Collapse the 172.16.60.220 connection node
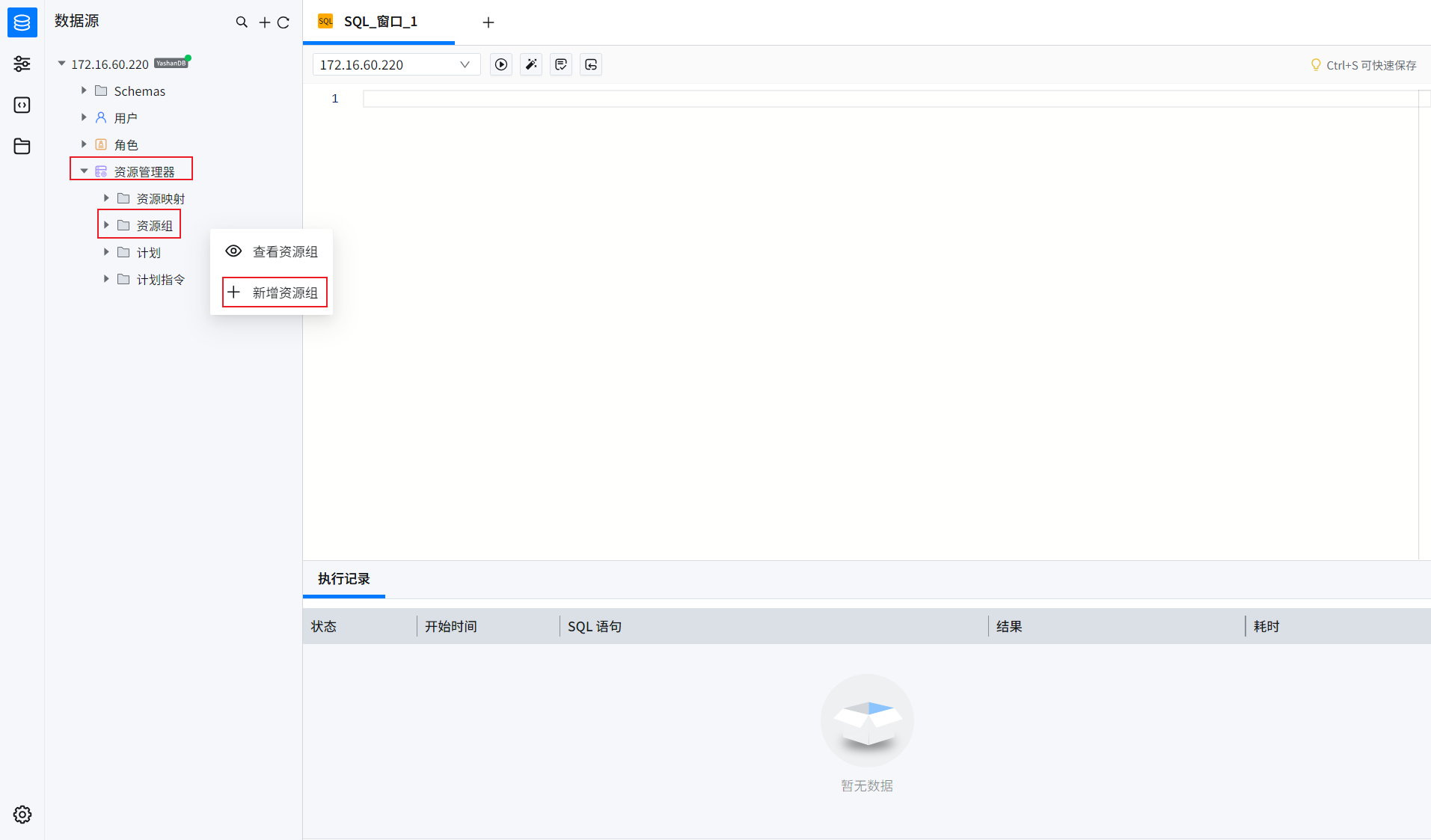This screenshot has height=840, width=1431. point(62,64)
